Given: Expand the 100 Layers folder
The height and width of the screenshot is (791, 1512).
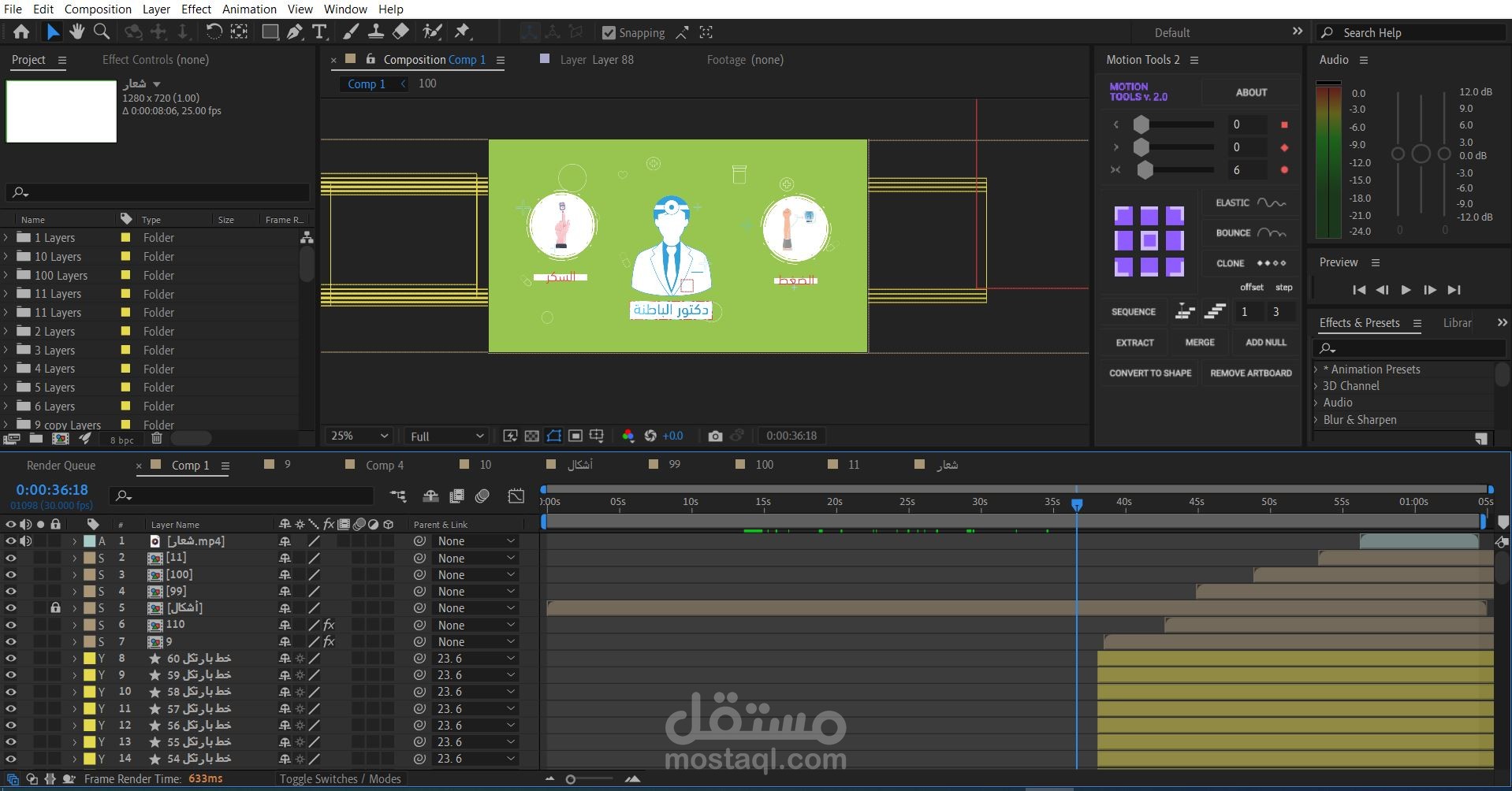Looking at the screenshot, I should [x=6, y=275].
